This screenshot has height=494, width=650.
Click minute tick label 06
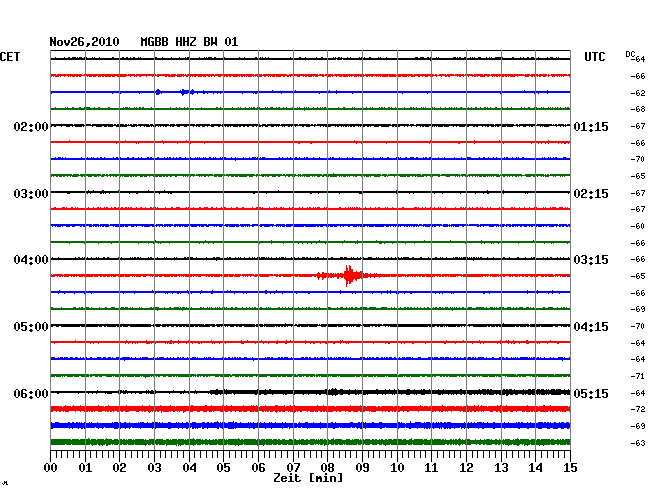(x=258, y=468)
